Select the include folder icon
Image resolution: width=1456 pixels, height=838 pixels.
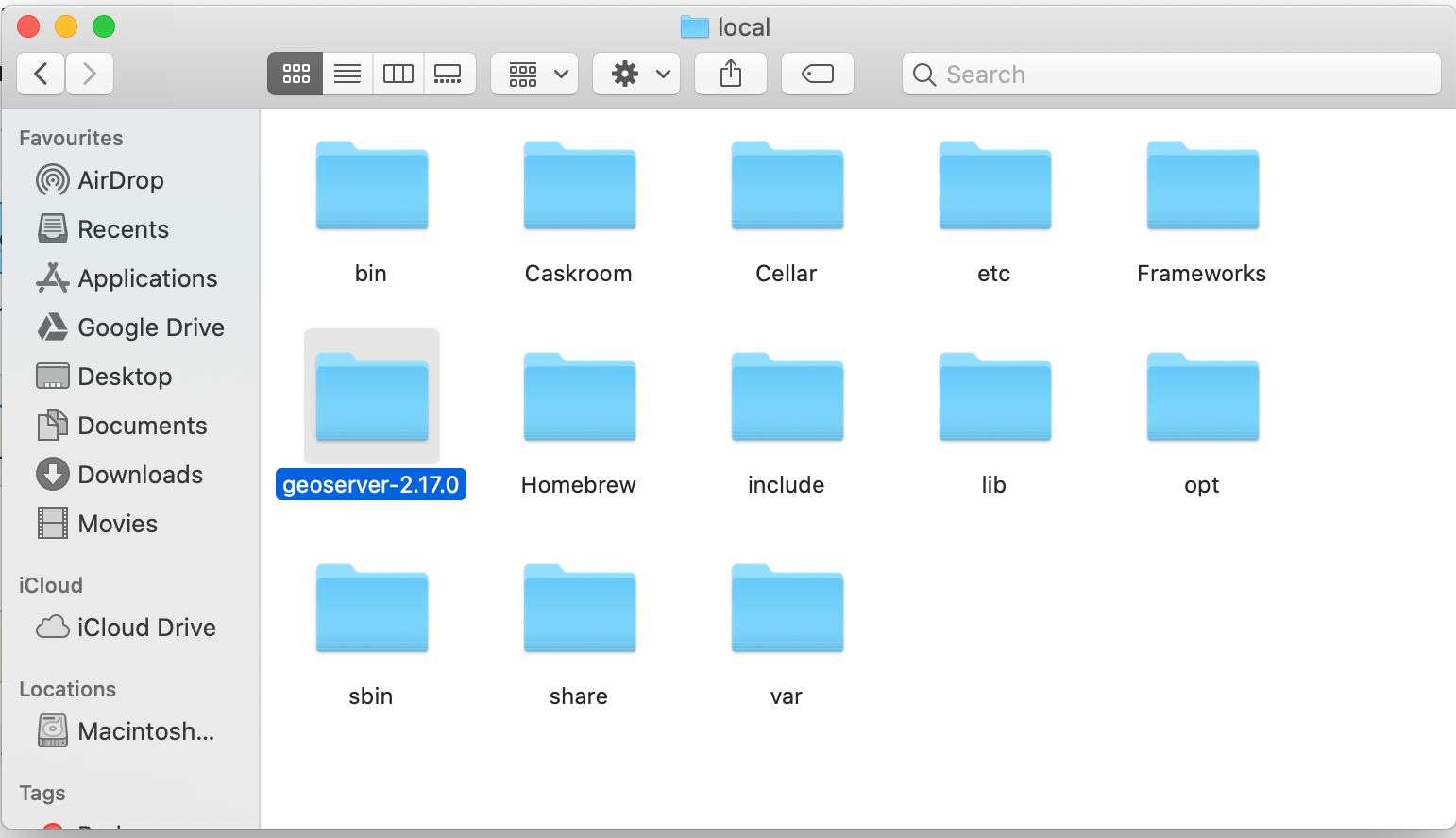pyautogui.click(x=787, y=397)
